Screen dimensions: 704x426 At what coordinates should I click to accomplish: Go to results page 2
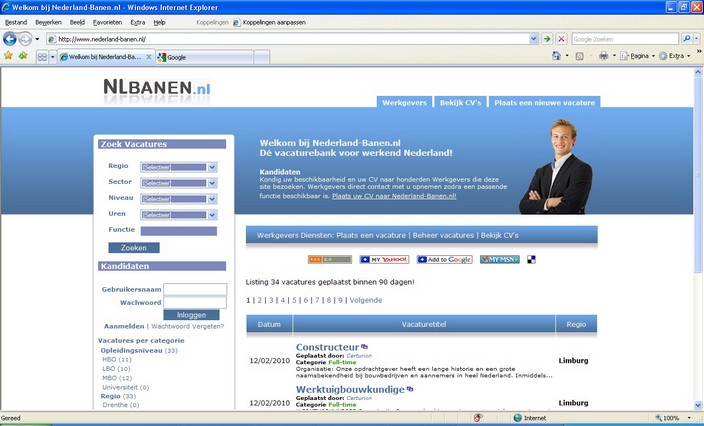260,300
